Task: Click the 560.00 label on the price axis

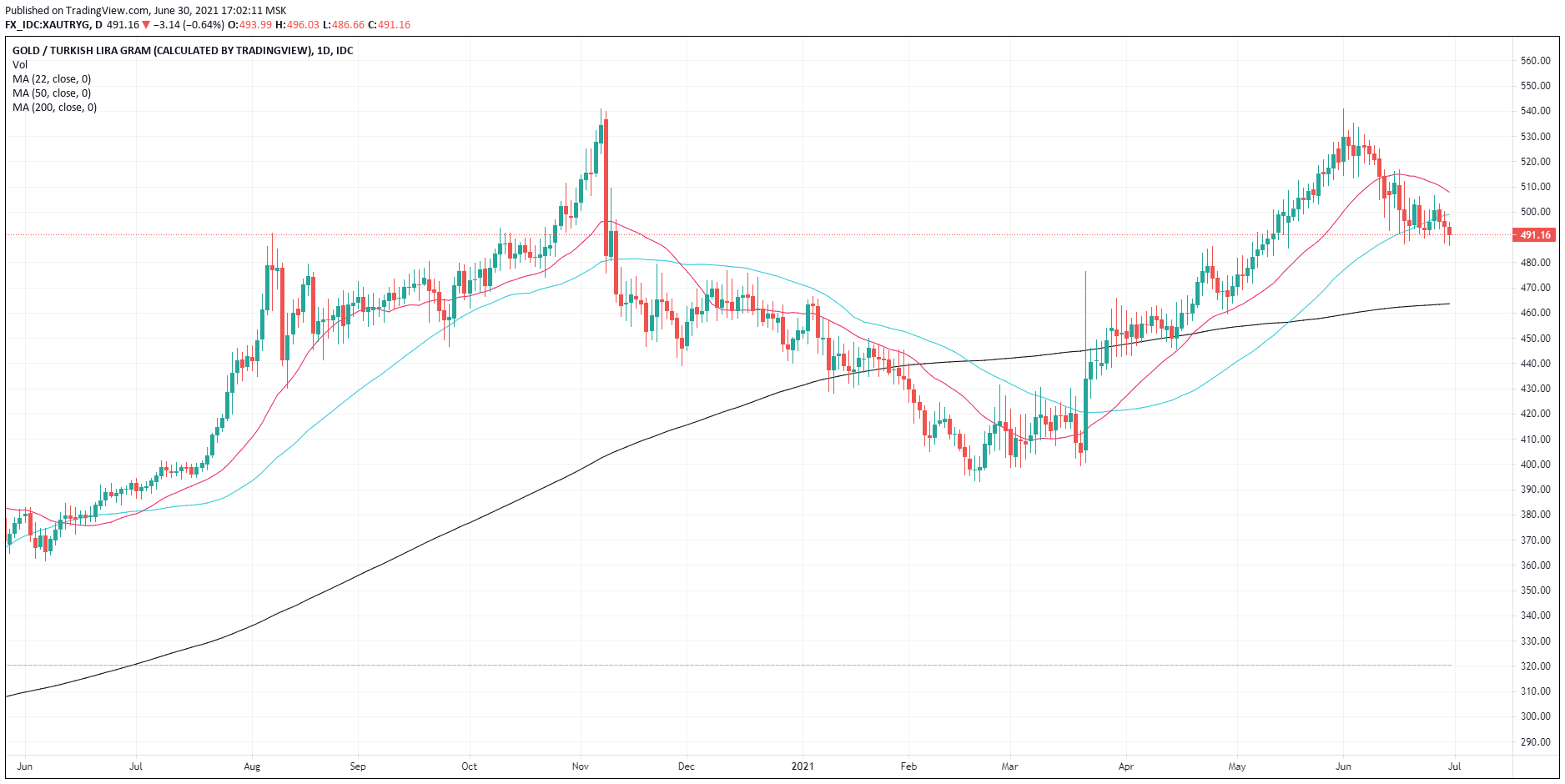Action: pyautogui.click(x=1535, y=61)
